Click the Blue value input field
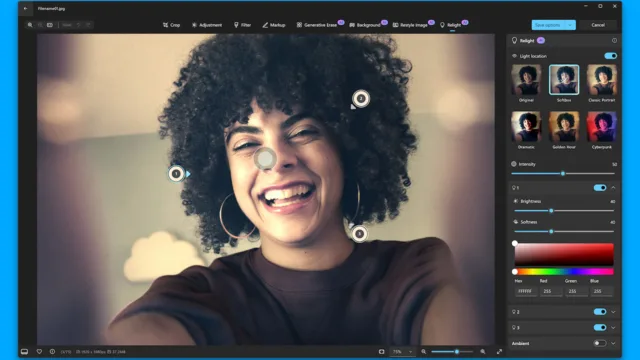 point(602,291)
